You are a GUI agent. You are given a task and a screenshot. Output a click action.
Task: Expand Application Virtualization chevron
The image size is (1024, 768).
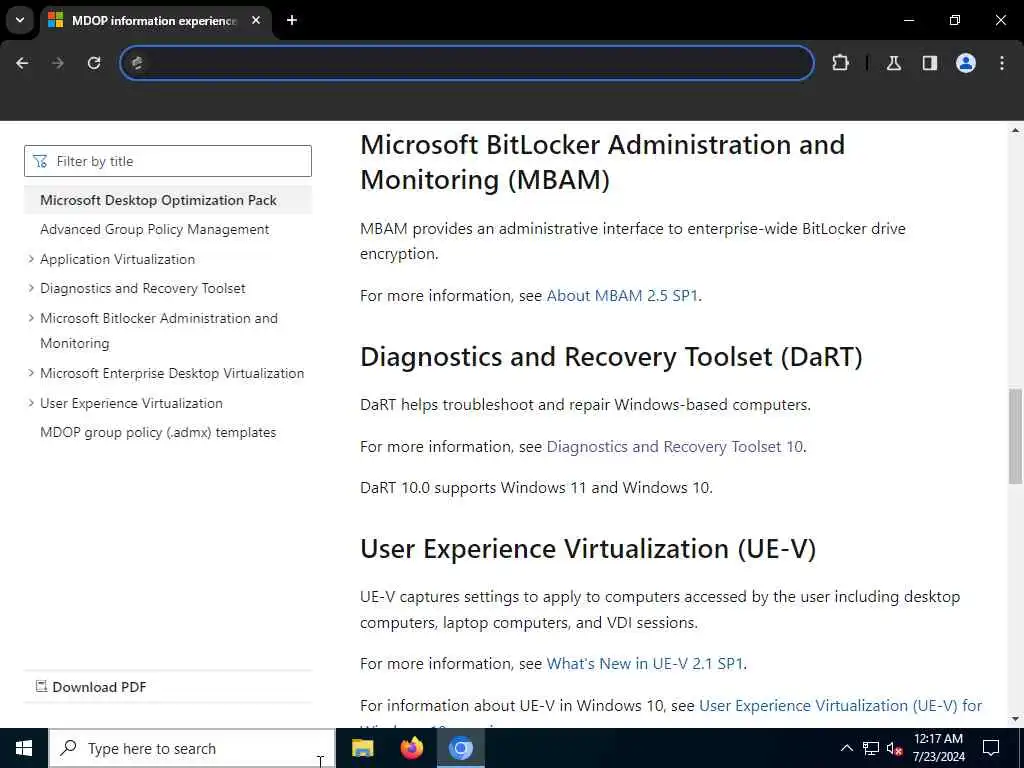(31, 259)
